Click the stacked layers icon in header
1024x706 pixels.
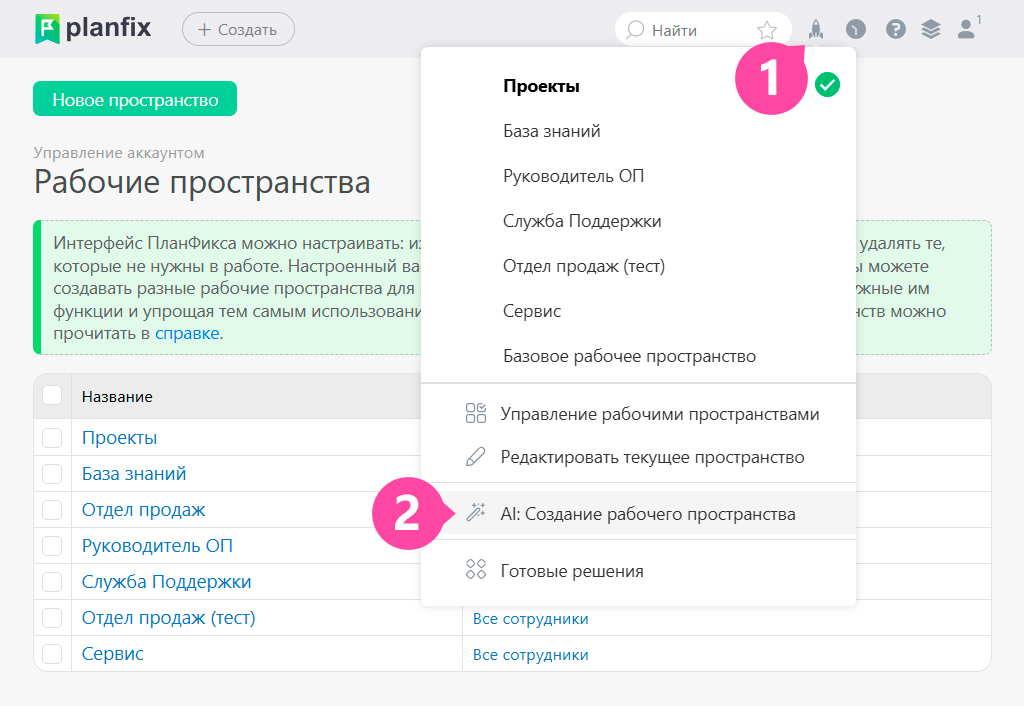pyautogui.click(x=931, y=29)
